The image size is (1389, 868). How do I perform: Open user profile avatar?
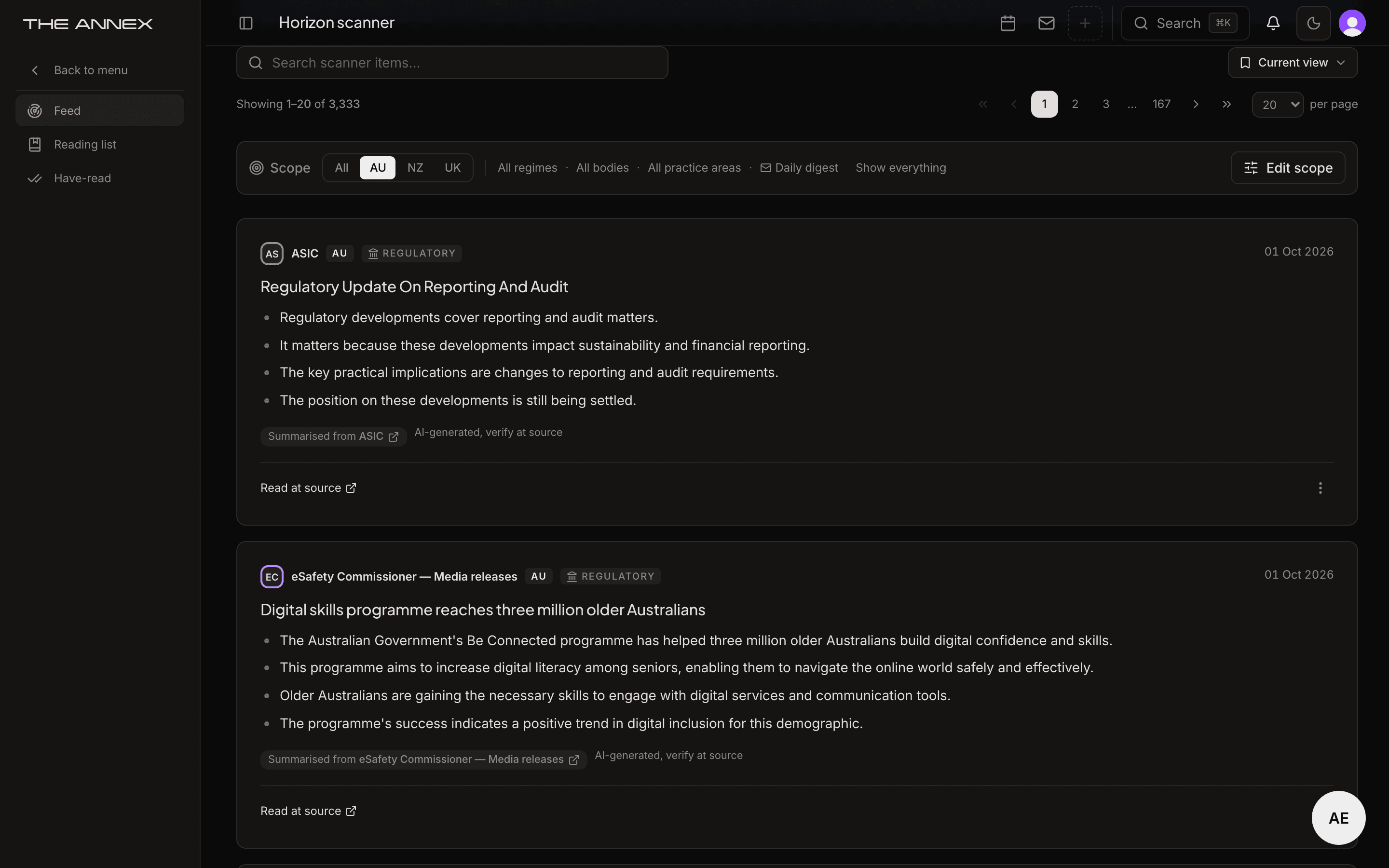(1352, 23)
